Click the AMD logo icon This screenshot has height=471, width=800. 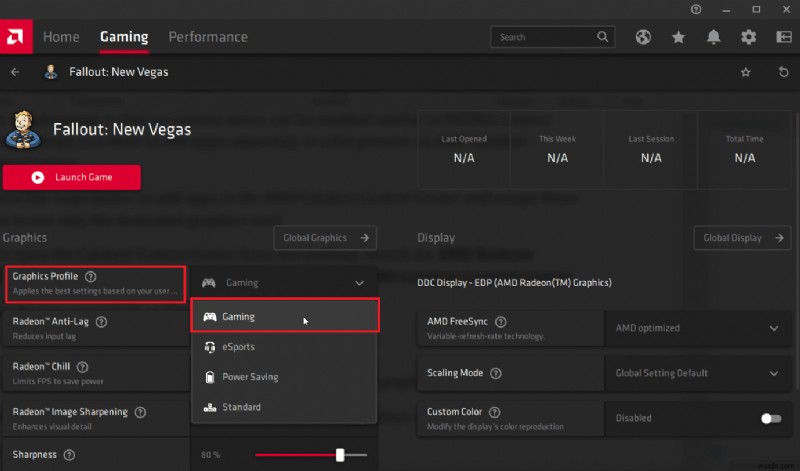point(16,37)
